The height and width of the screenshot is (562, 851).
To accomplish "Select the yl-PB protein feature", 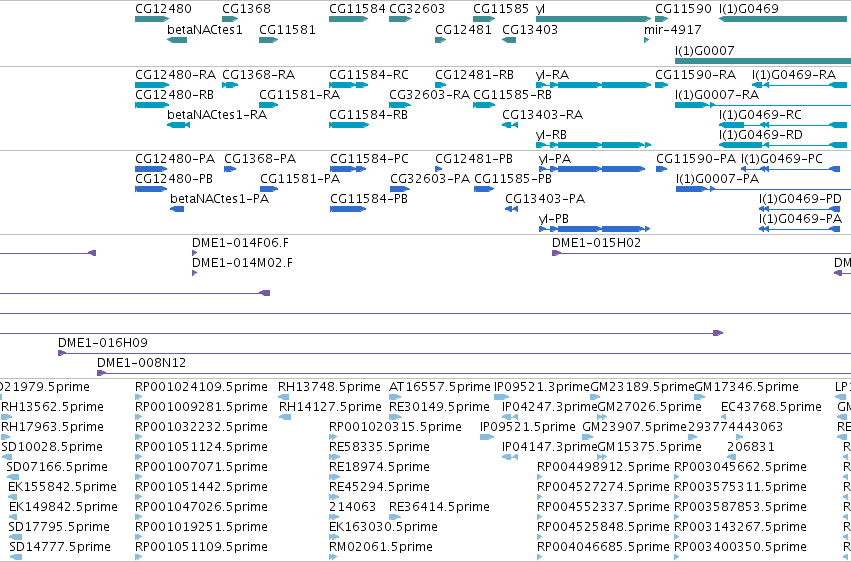I will [594, 229].
